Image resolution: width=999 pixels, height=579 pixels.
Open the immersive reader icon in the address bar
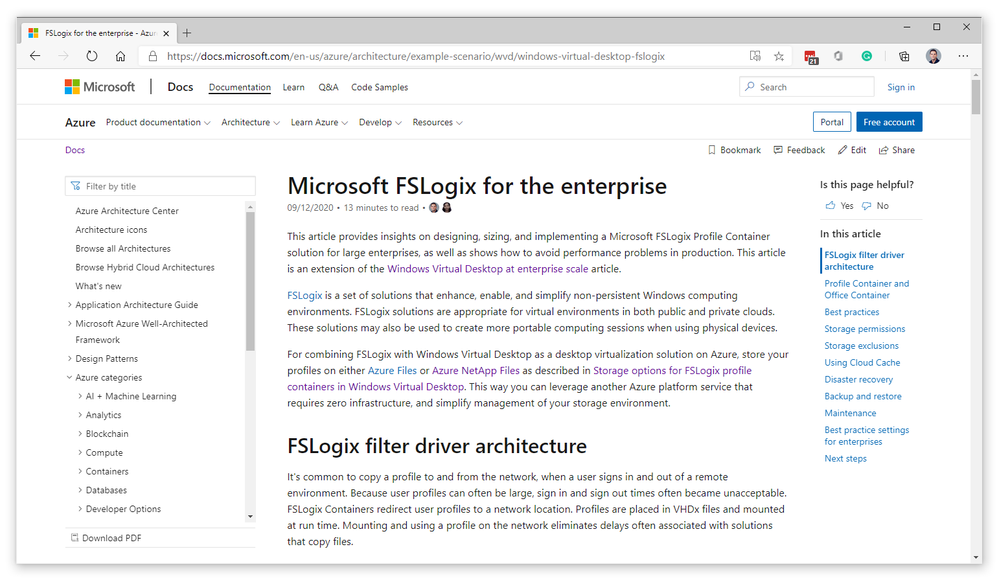point(755,56)
